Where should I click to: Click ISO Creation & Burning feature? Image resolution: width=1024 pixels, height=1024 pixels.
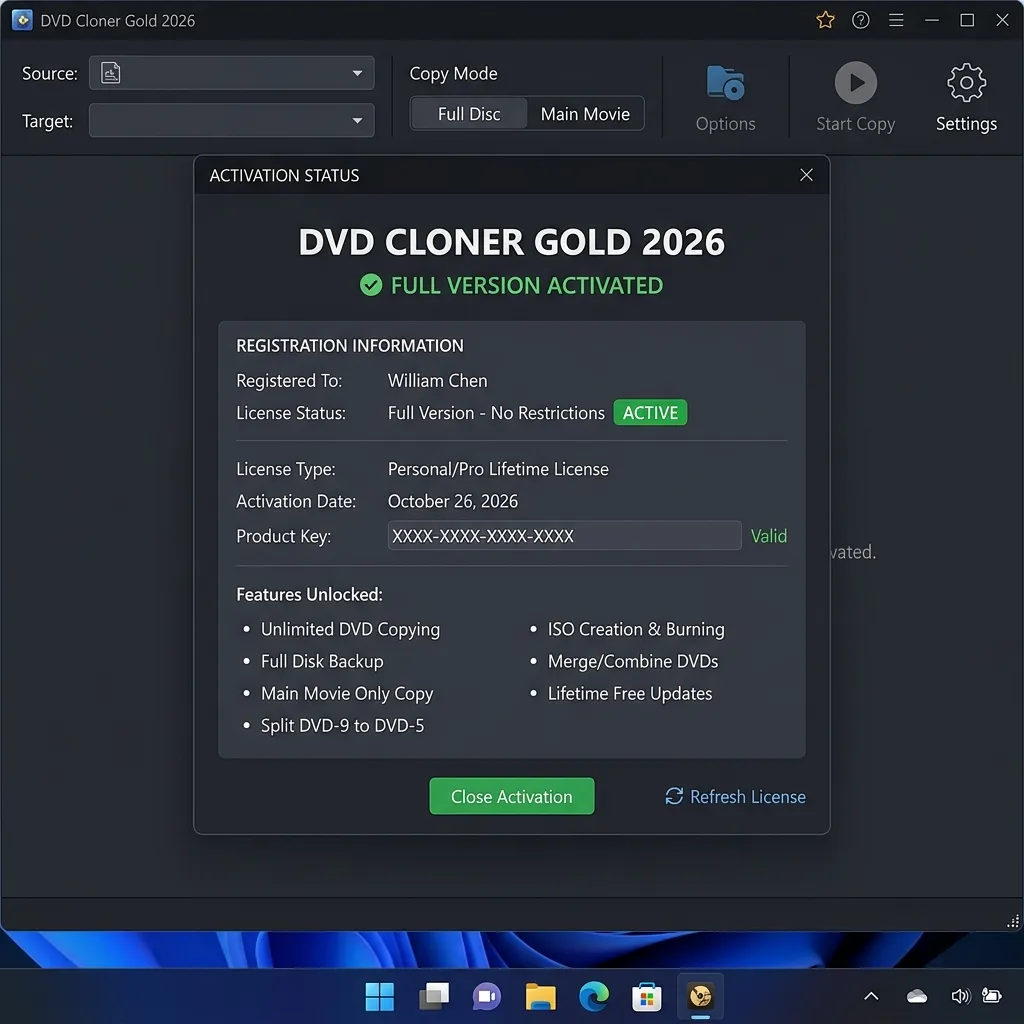coord(636,630)
